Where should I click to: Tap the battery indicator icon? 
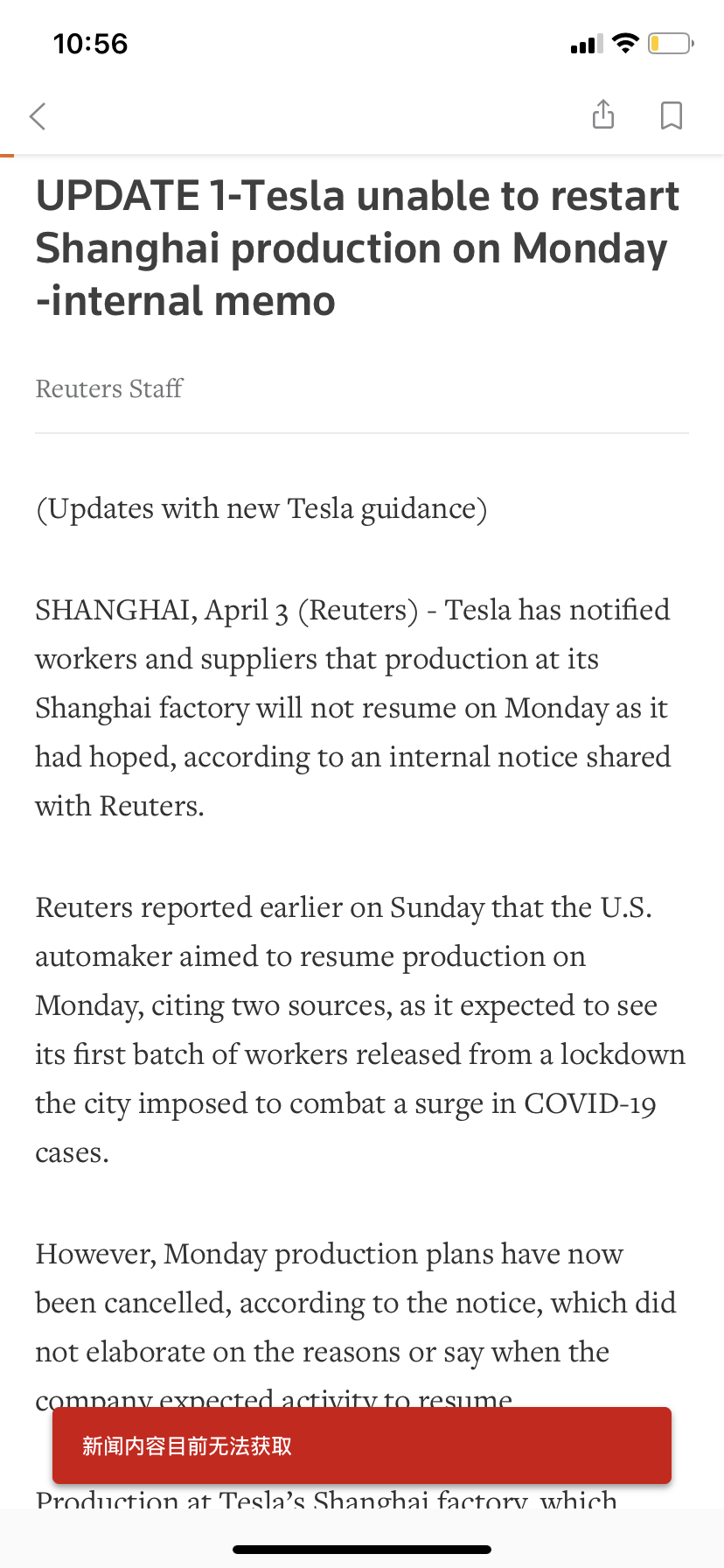(x=671, y=43)
